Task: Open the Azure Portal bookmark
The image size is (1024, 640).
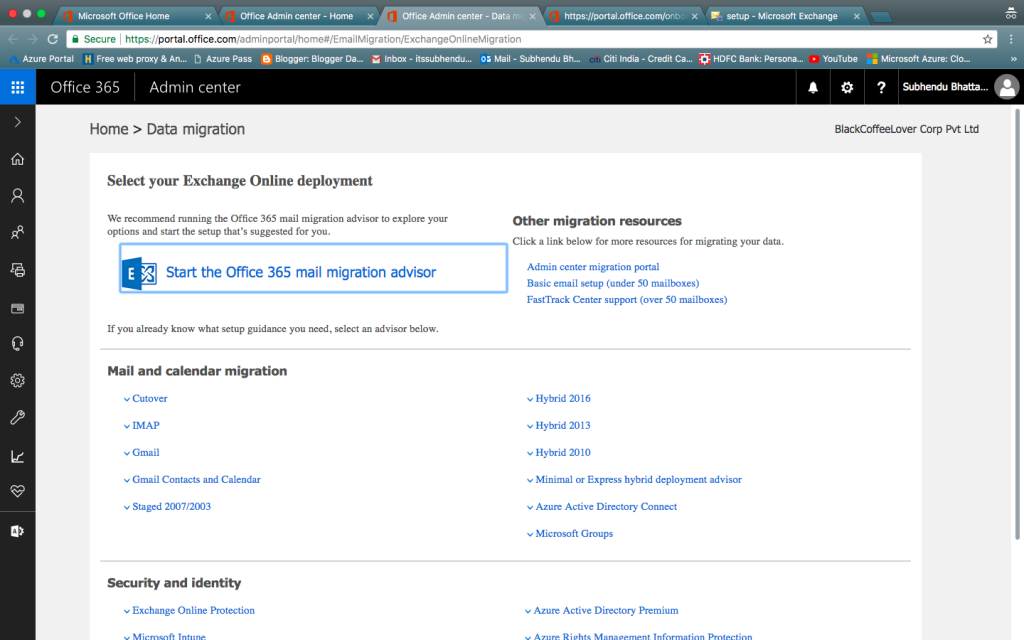Action: pyautogui.click(x=42, y=59)
